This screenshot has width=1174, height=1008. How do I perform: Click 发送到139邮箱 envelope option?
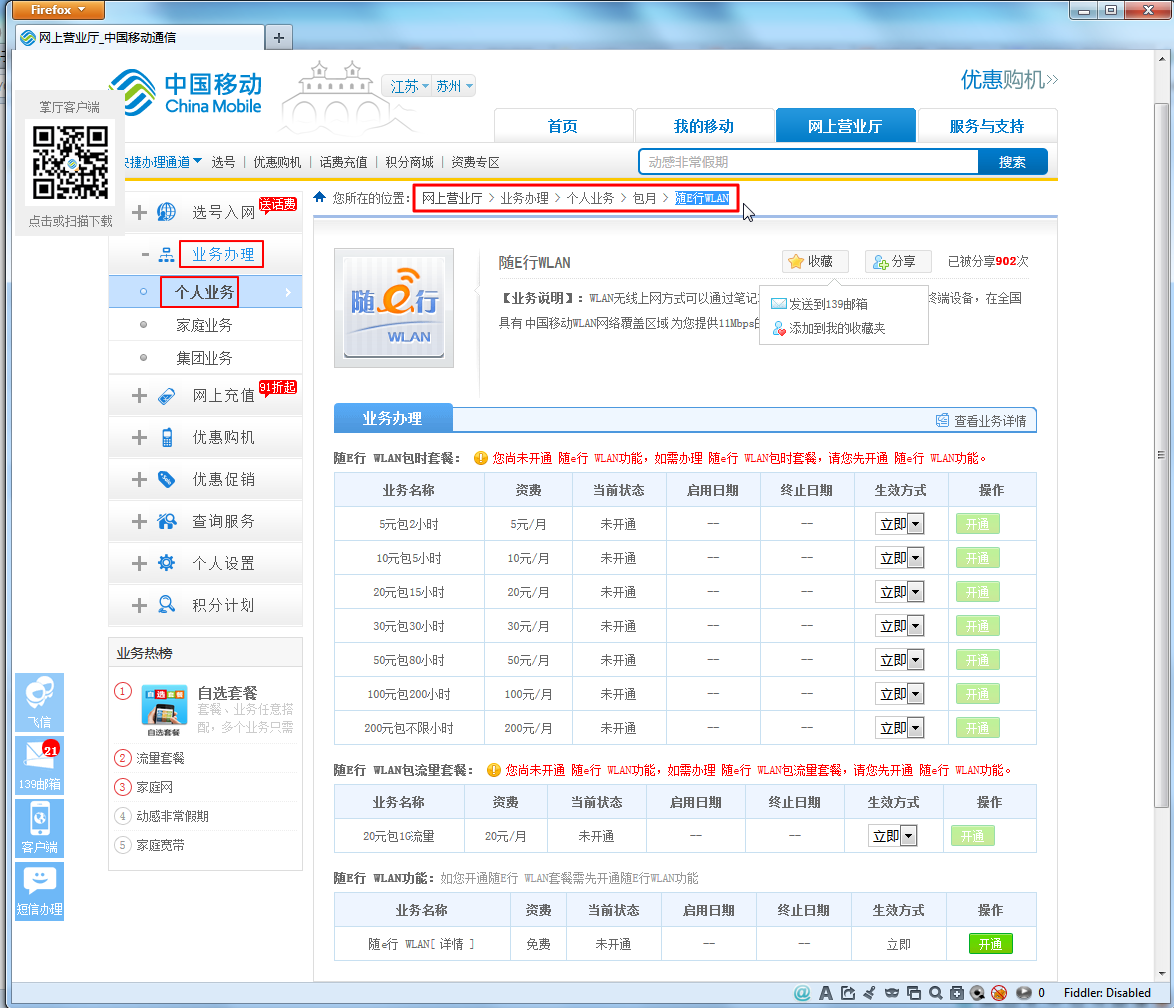tap(819, 304)
